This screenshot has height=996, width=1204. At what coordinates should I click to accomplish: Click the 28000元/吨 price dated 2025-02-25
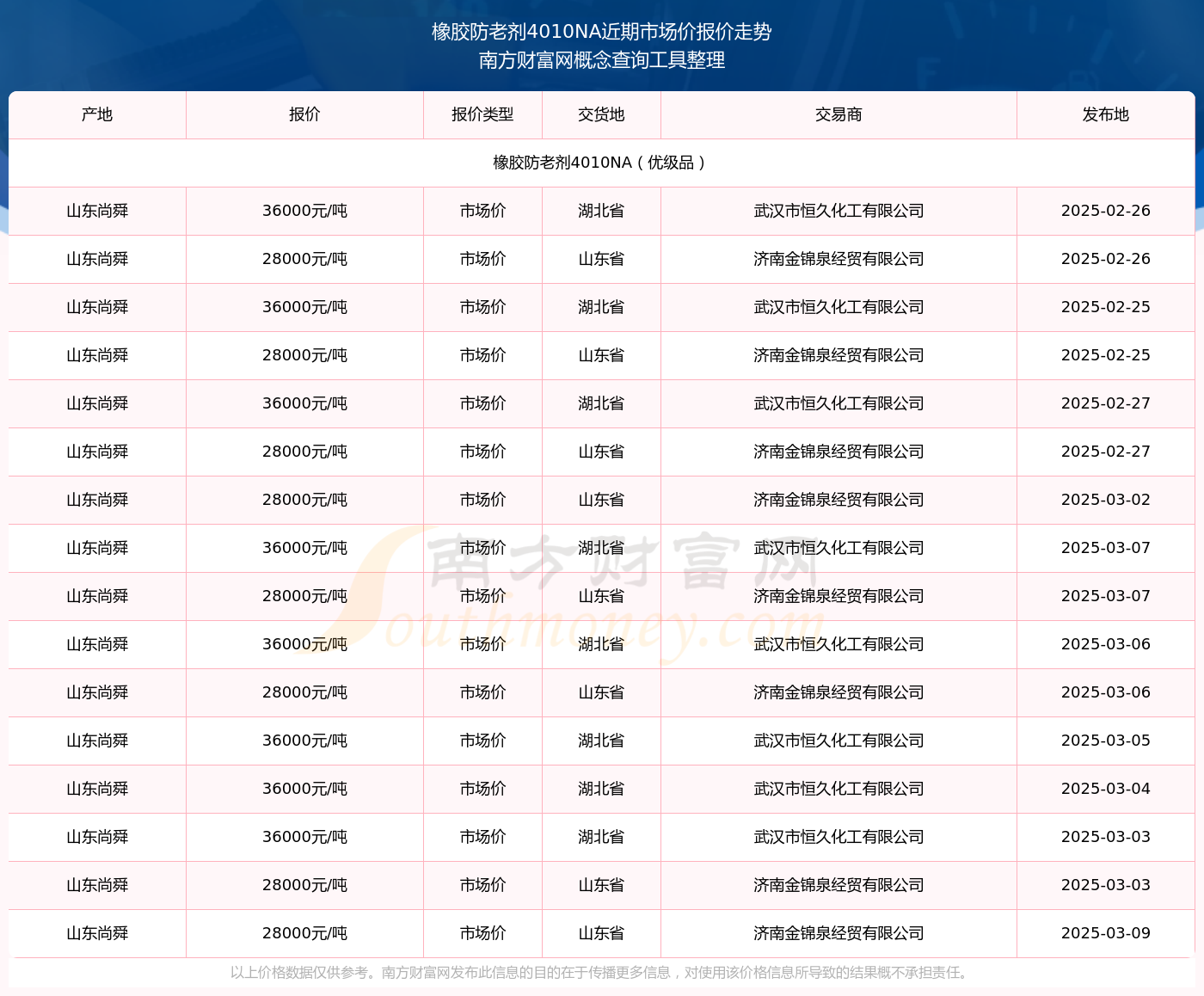[x=304, y=355]
